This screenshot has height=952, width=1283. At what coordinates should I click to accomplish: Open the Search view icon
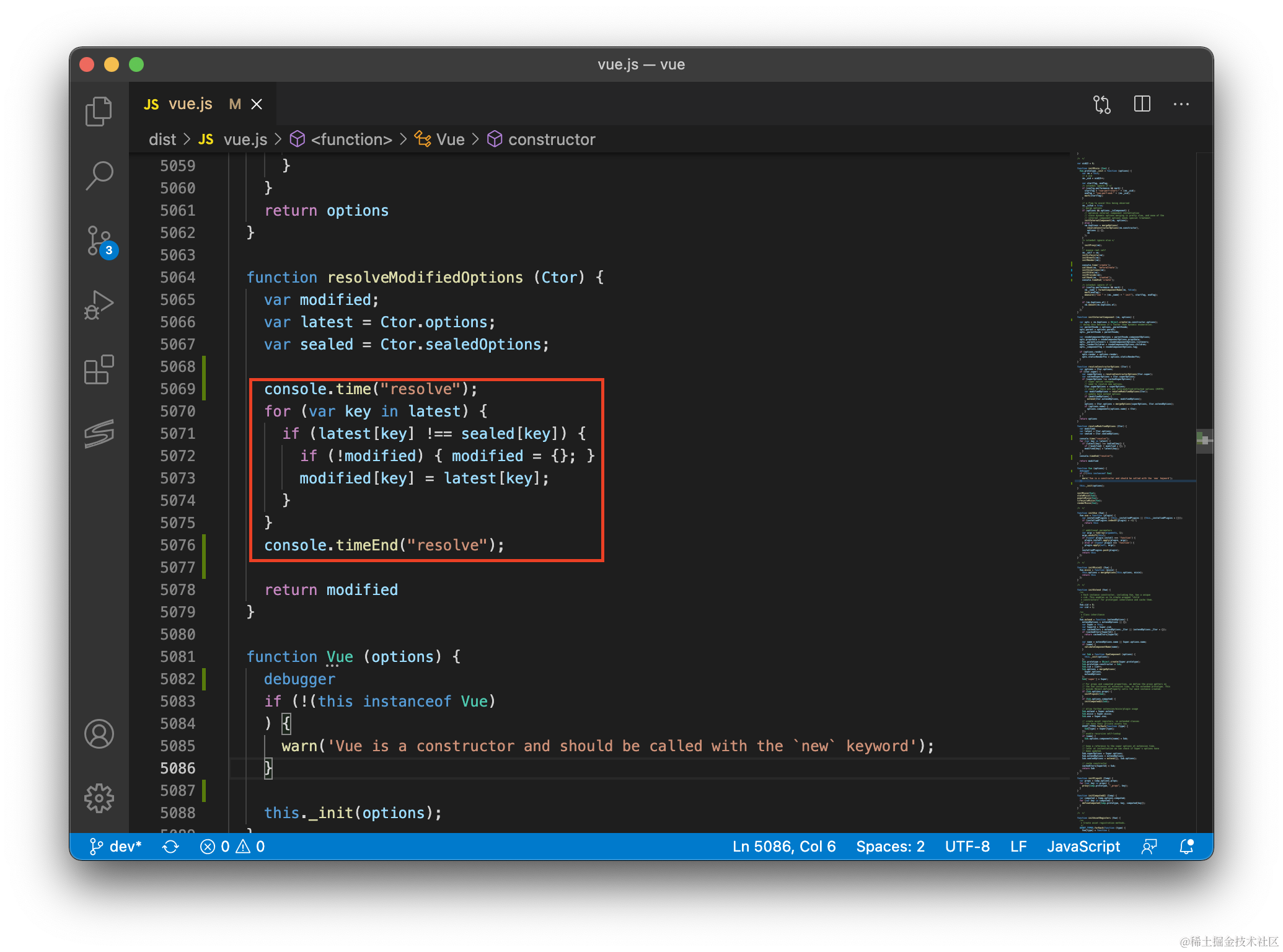coord(99,176)
